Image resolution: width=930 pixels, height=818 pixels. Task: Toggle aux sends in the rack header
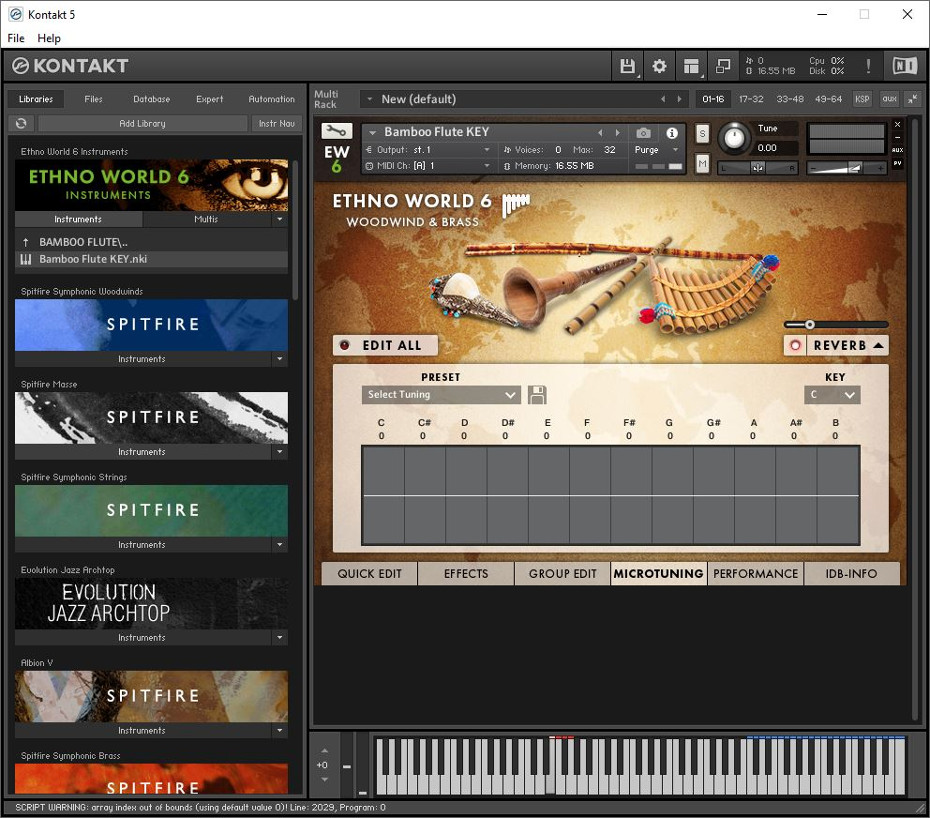click(889, 99)
